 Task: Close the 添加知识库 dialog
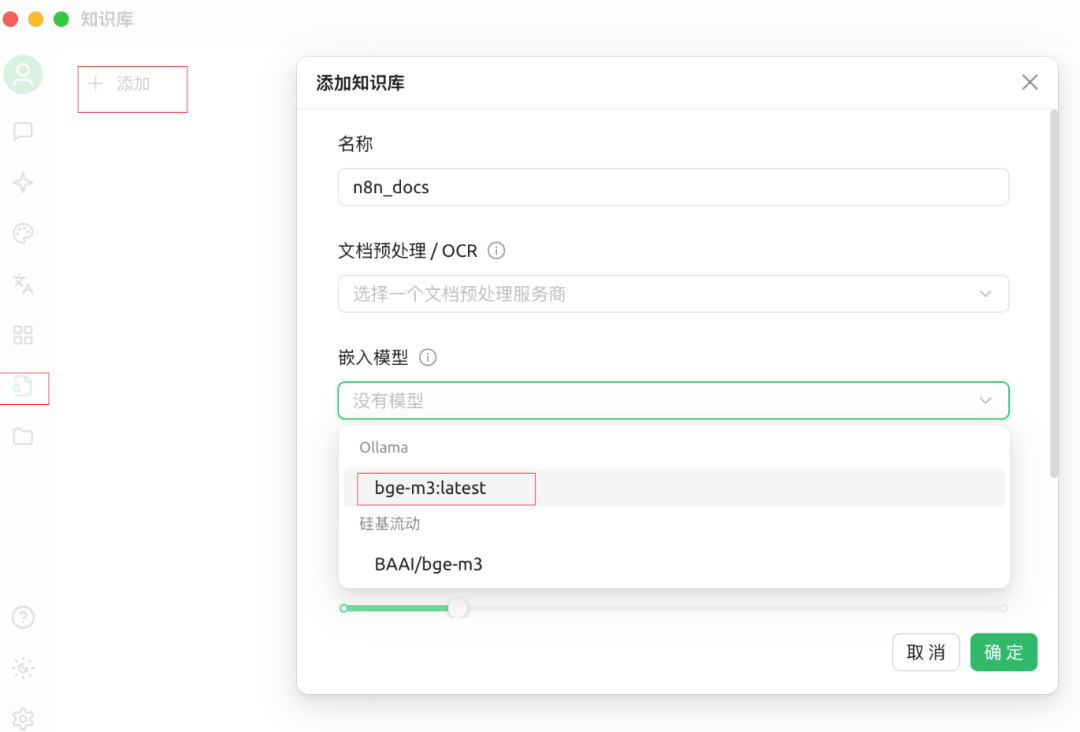point(1030,83)
